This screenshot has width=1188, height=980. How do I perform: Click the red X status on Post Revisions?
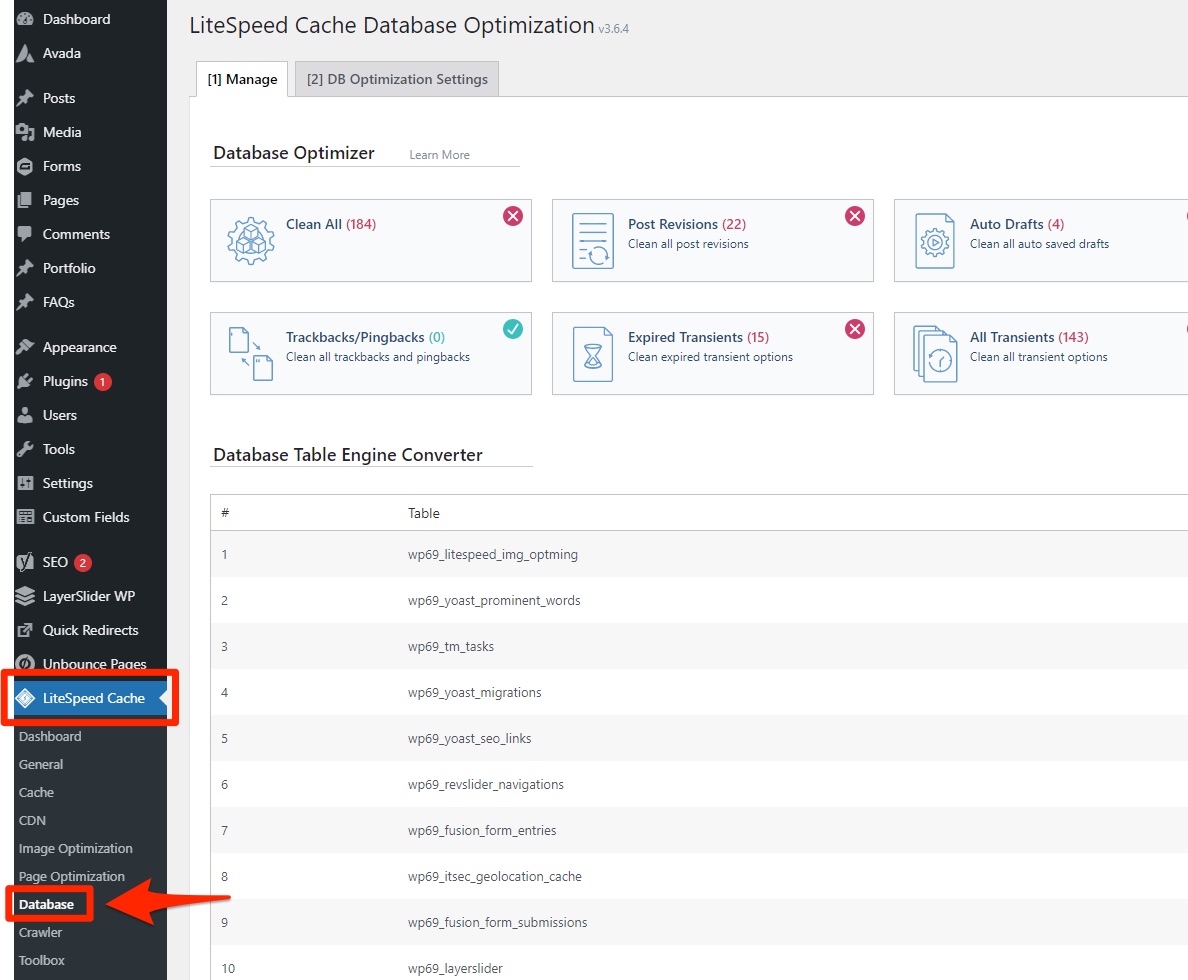[x=855, y=216]
